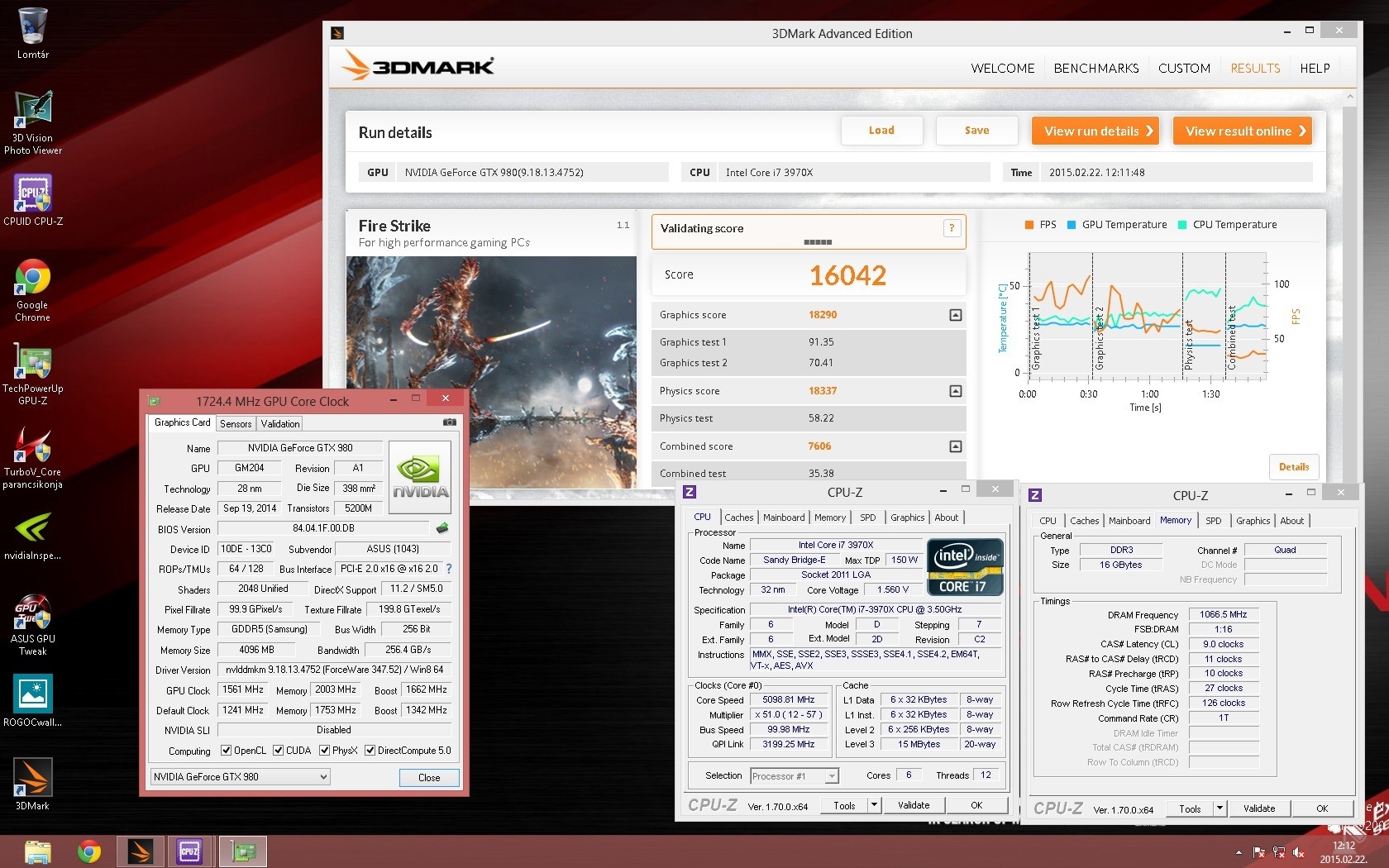Open ROGOCwallpaper desktop image file

pos(33,700)
